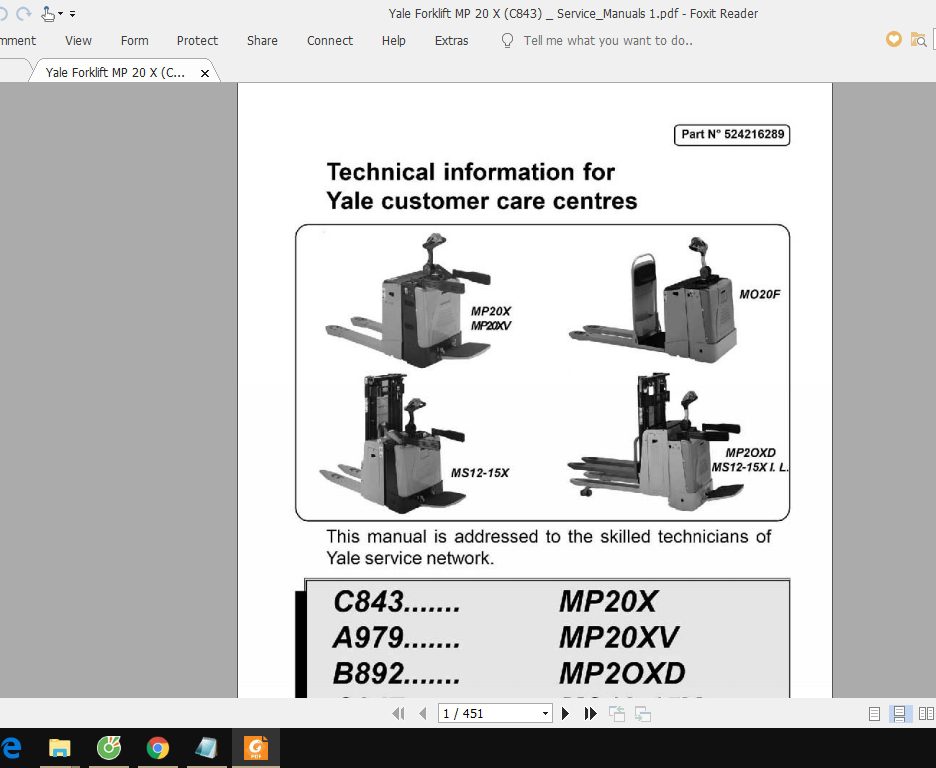Click the MS12-15X label text
Image resolution: width=936 pixels, height=768 pixels.
pos(479,473)
